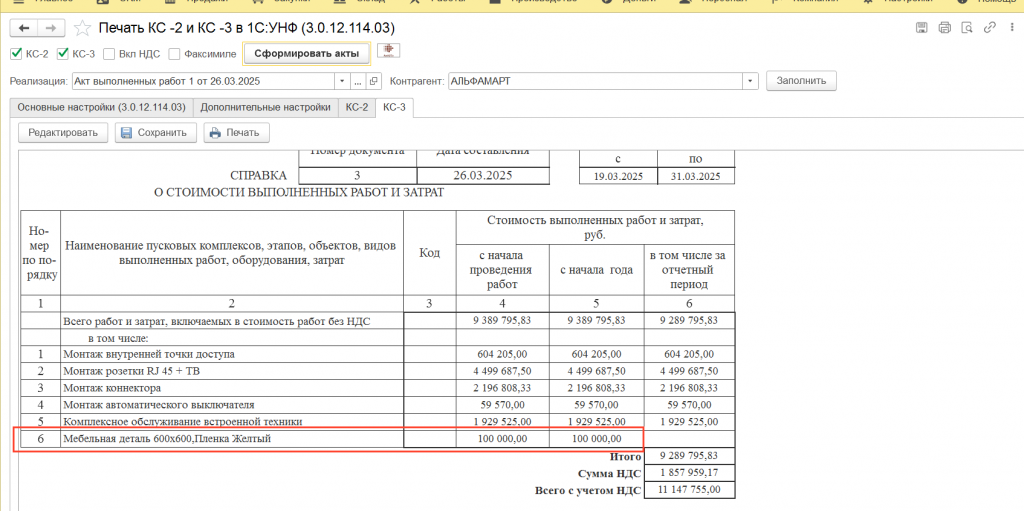Open the КС-2 tab
The width and height of the screenshot is (1024, 511).
[x=357, y=107]
